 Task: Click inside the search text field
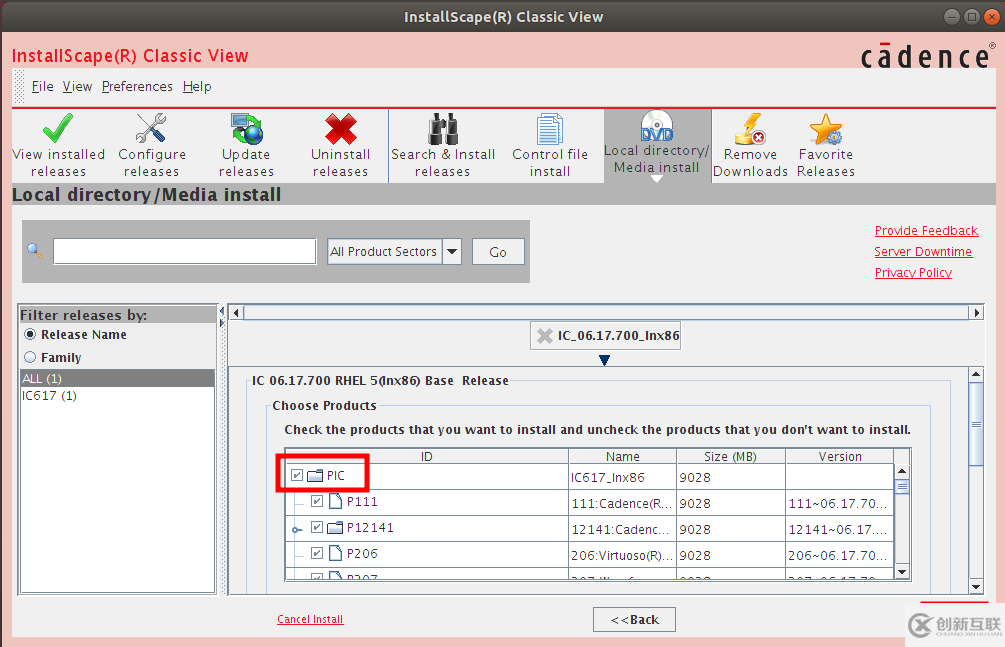tap(184, 251)
